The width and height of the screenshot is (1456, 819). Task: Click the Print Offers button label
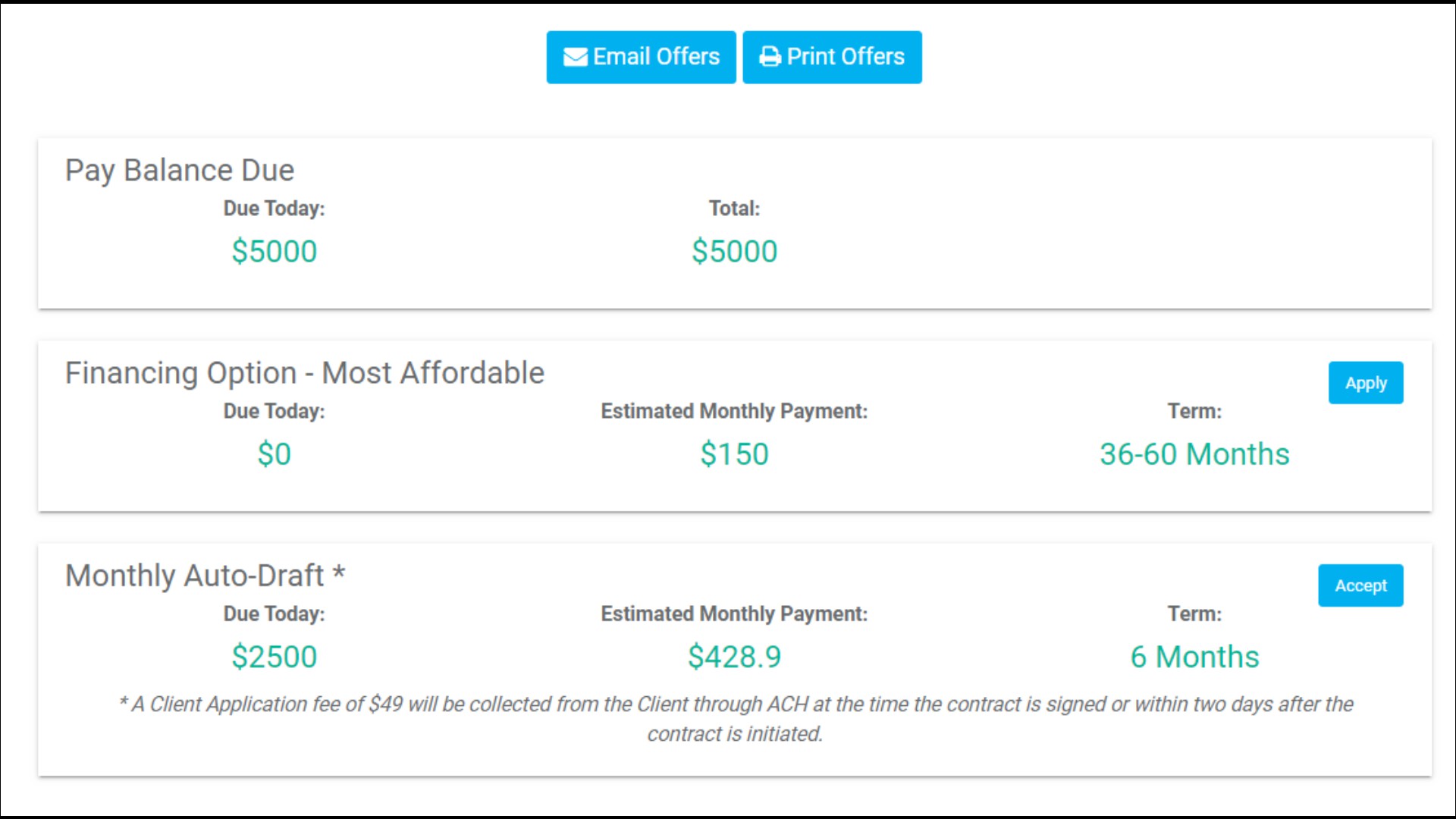click(846, 57)
